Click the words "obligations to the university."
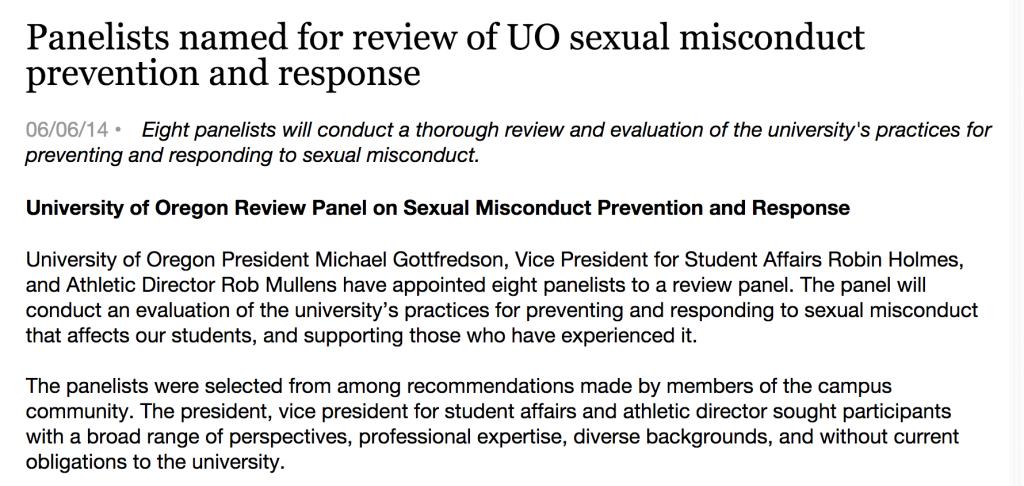1024x486 pixels. (155, 462)
